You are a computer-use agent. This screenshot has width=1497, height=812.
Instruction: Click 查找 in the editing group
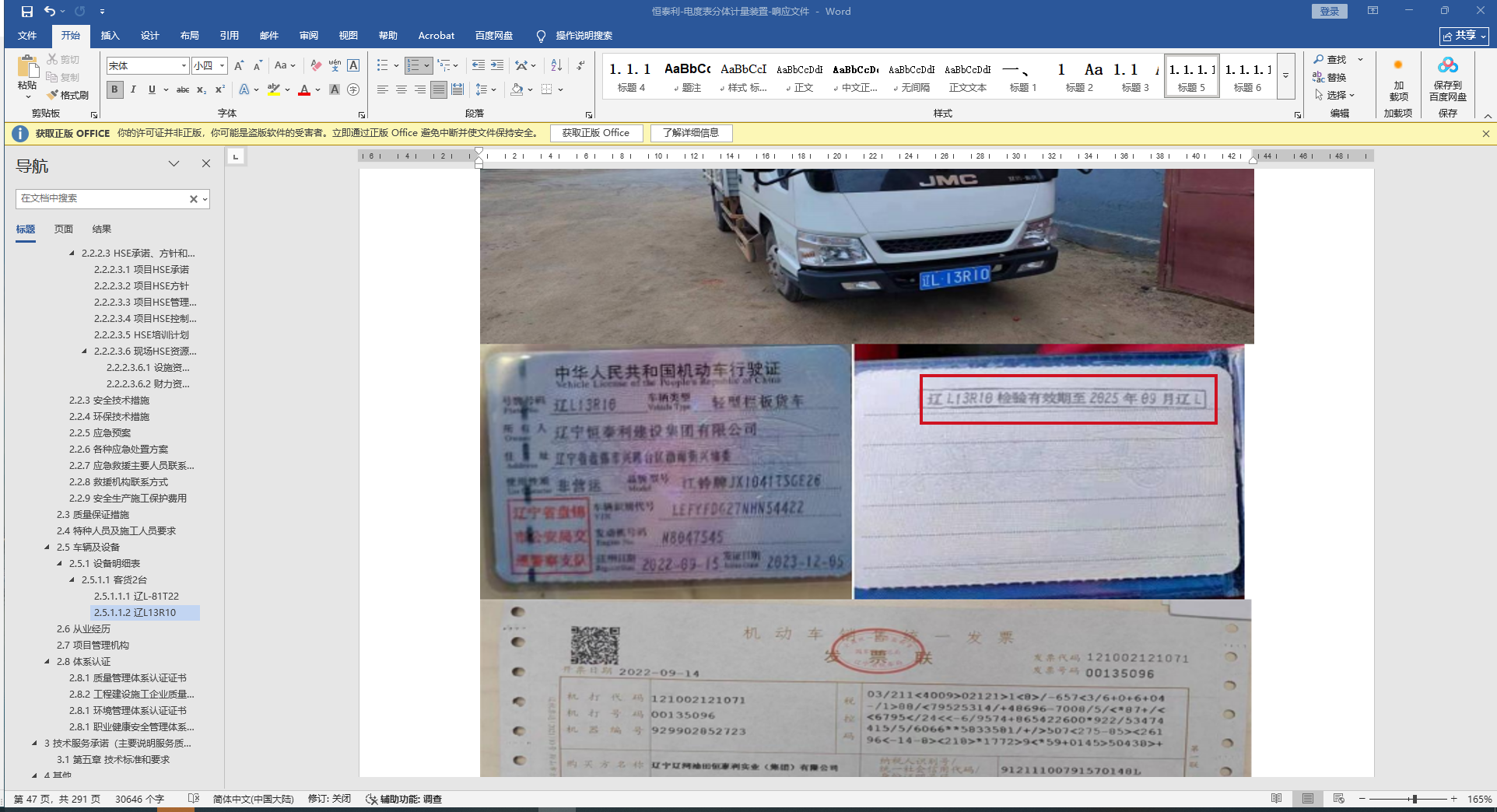pyautogui.click(x=1330, y=60)
